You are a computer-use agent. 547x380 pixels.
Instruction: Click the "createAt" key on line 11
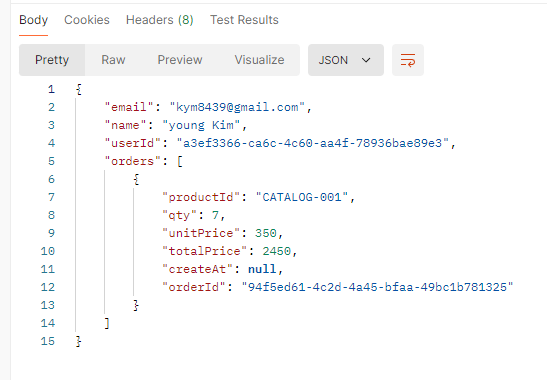[x=197, y=269]
